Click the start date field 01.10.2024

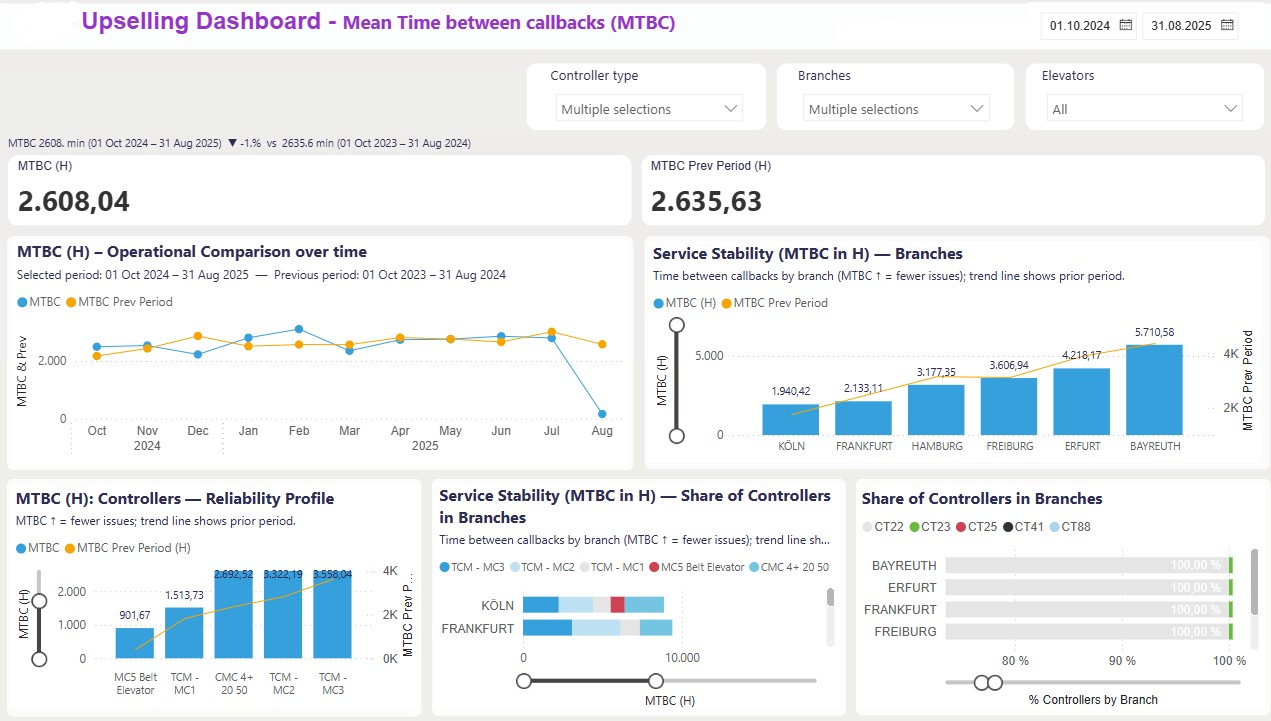1080,26
